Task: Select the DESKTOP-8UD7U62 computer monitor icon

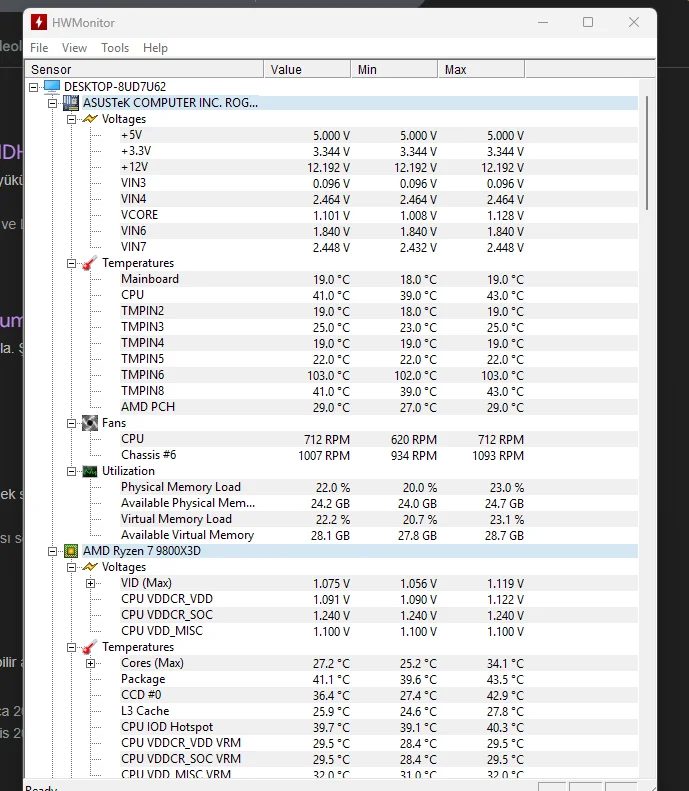Action: pyautogui.click(x=52, y=87)
